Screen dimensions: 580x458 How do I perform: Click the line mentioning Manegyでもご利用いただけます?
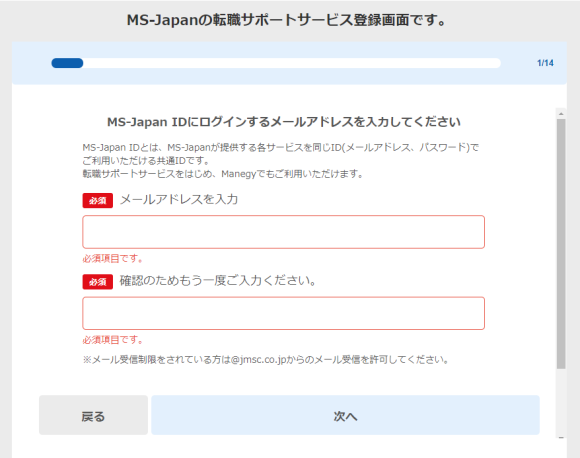coord(223,174)
